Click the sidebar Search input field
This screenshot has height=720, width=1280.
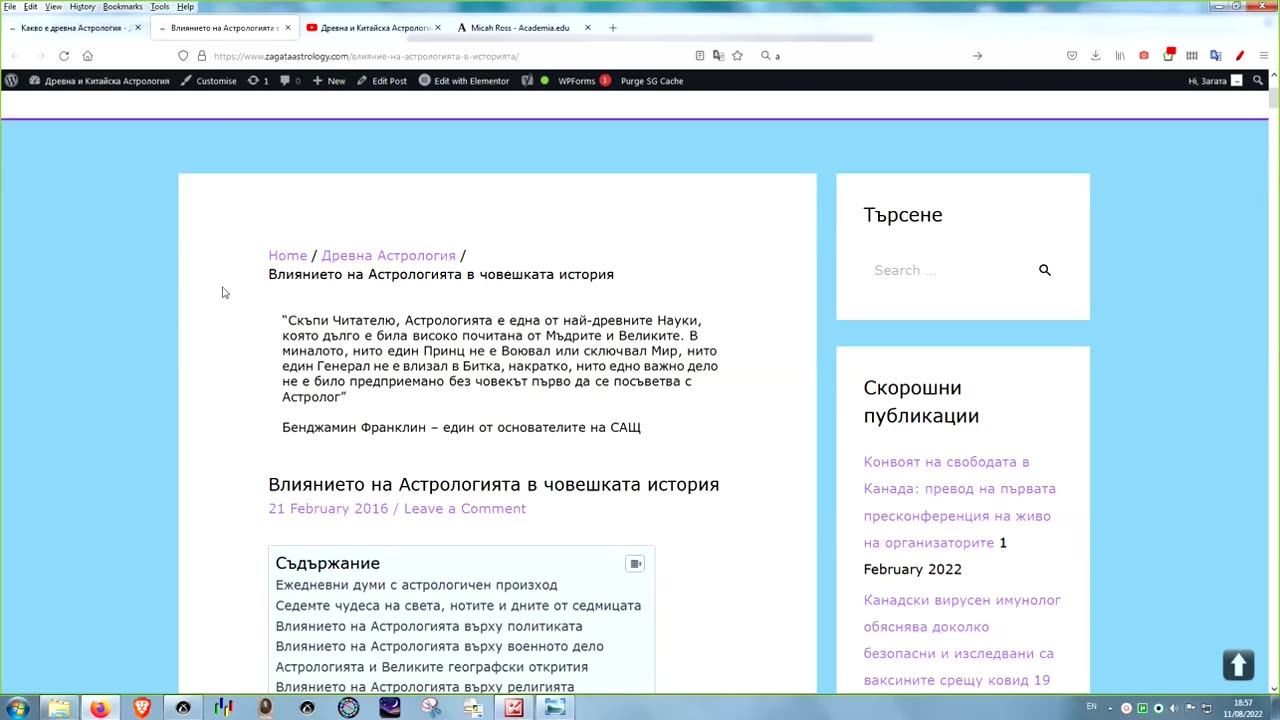948,270
